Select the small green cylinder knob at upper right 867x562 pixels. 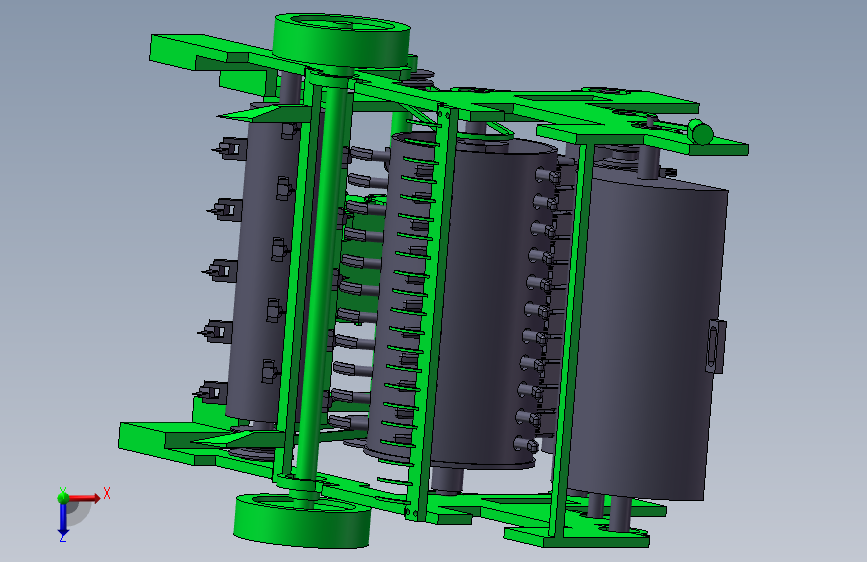701,133
